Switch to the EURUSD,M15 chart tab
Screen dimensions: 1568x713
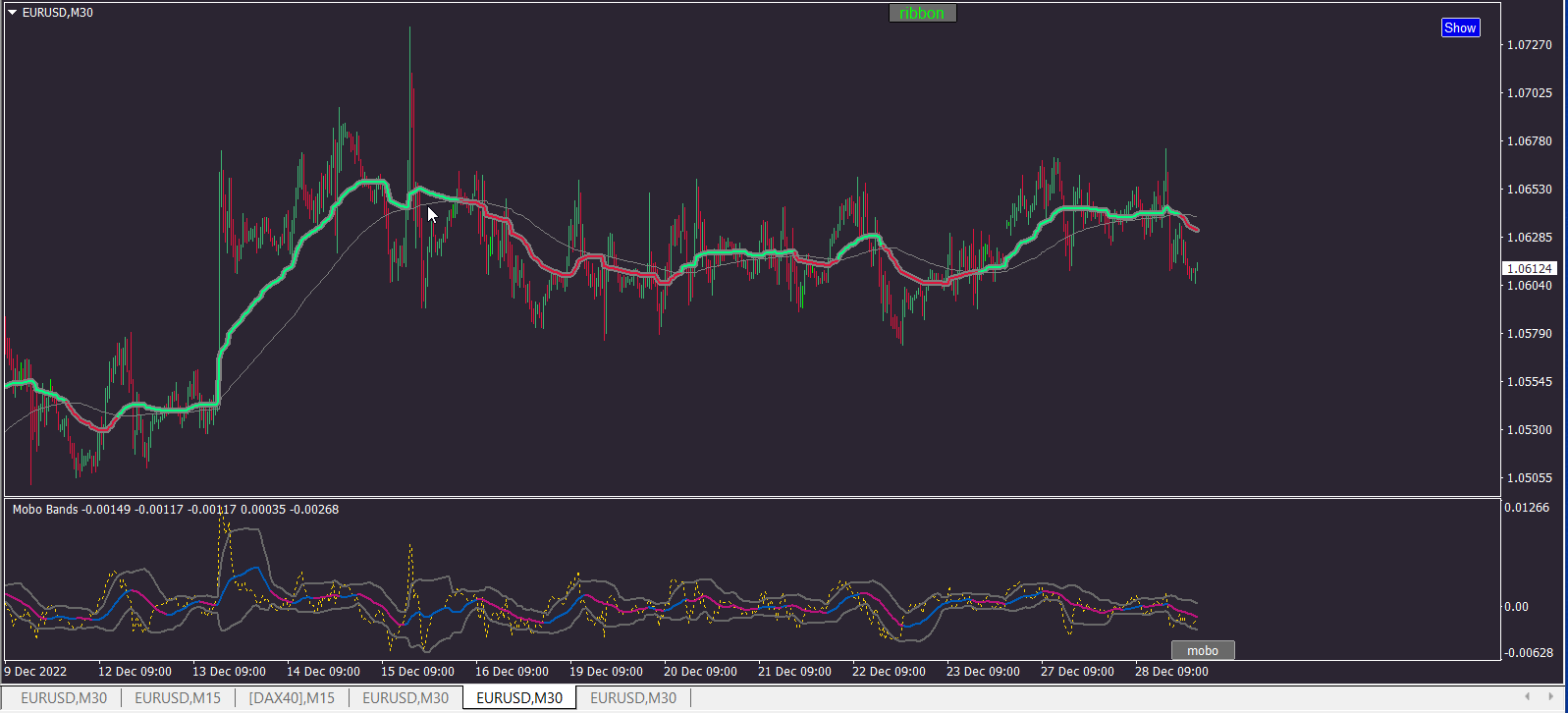pos(178,697)
